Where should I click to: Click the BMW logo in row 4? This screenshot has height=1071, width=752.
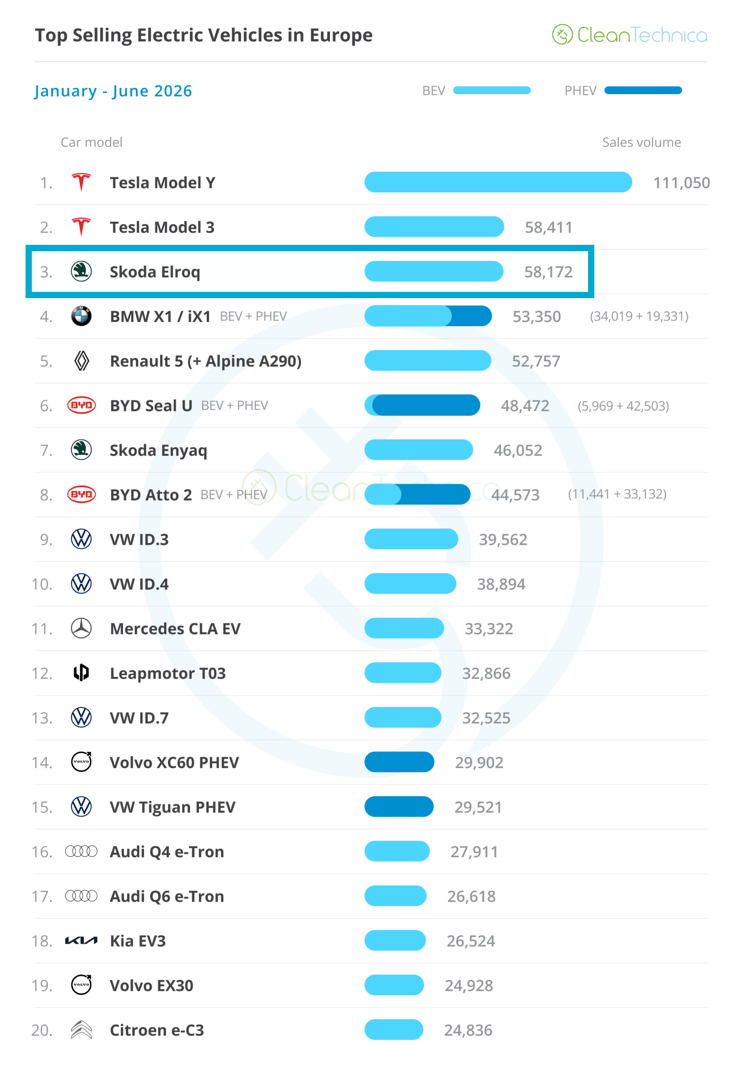click(81, 316)
